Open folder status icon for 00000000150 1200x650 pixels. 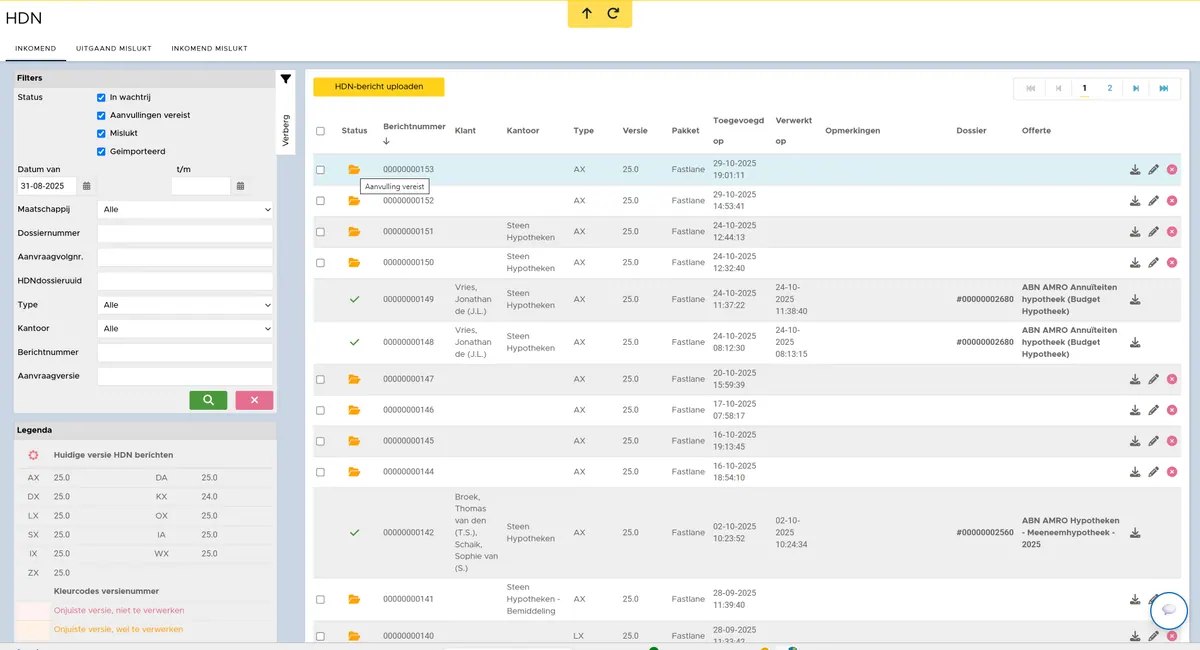point(354,263)
